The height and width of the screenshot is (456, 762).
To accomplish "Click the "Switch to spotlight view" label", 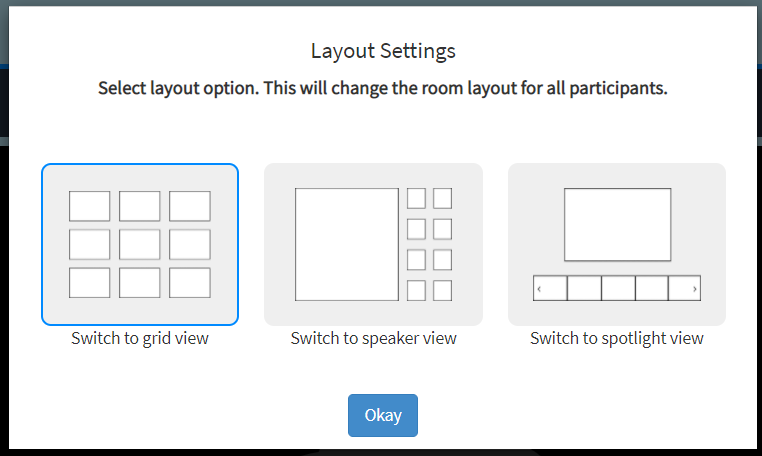I will pyautogui.click(x=617, y=338).
